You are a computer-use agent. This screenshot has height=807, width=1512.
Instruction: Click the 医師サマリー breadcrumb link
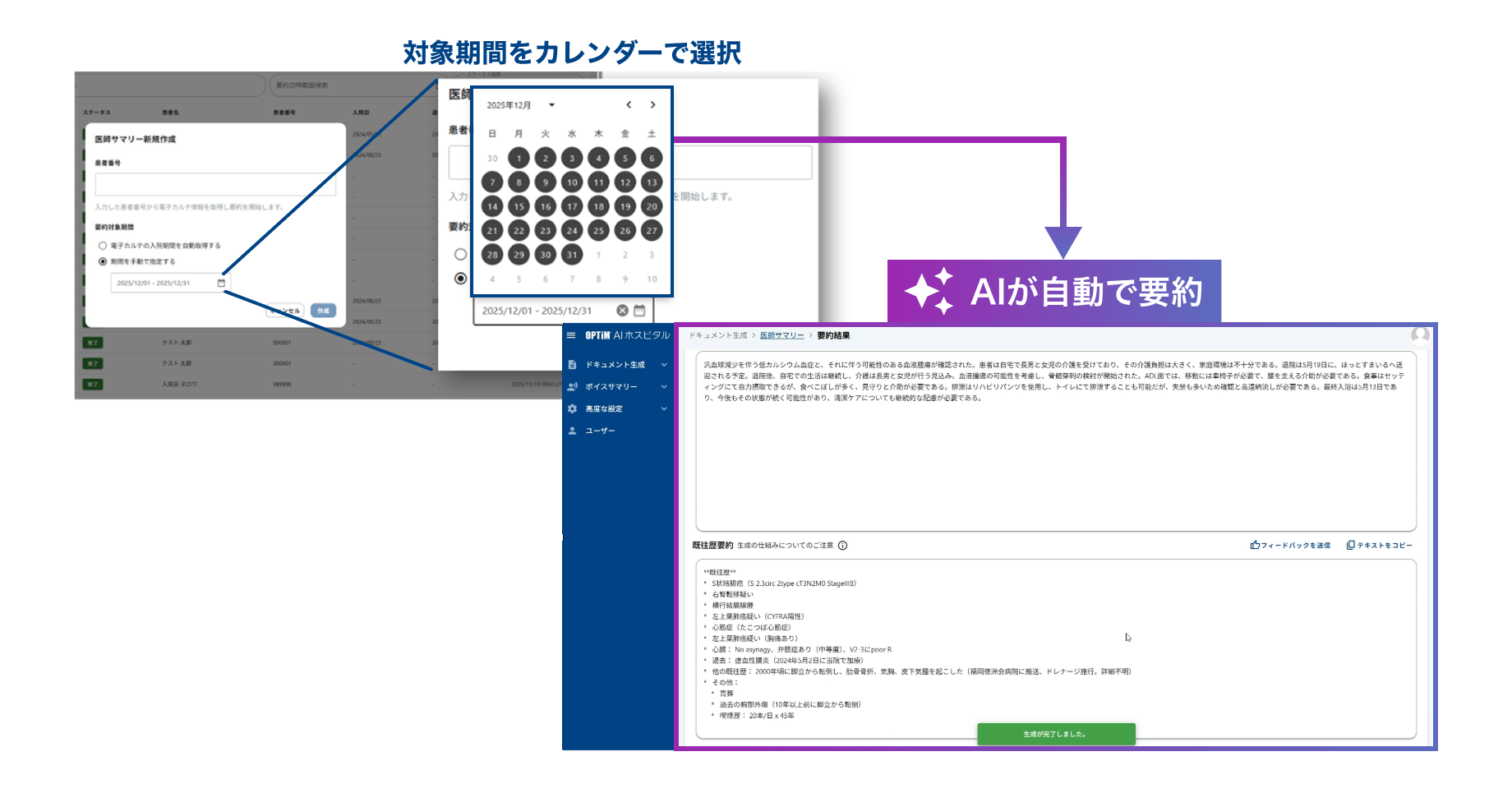pyautogui.click(x=781, y=336)
